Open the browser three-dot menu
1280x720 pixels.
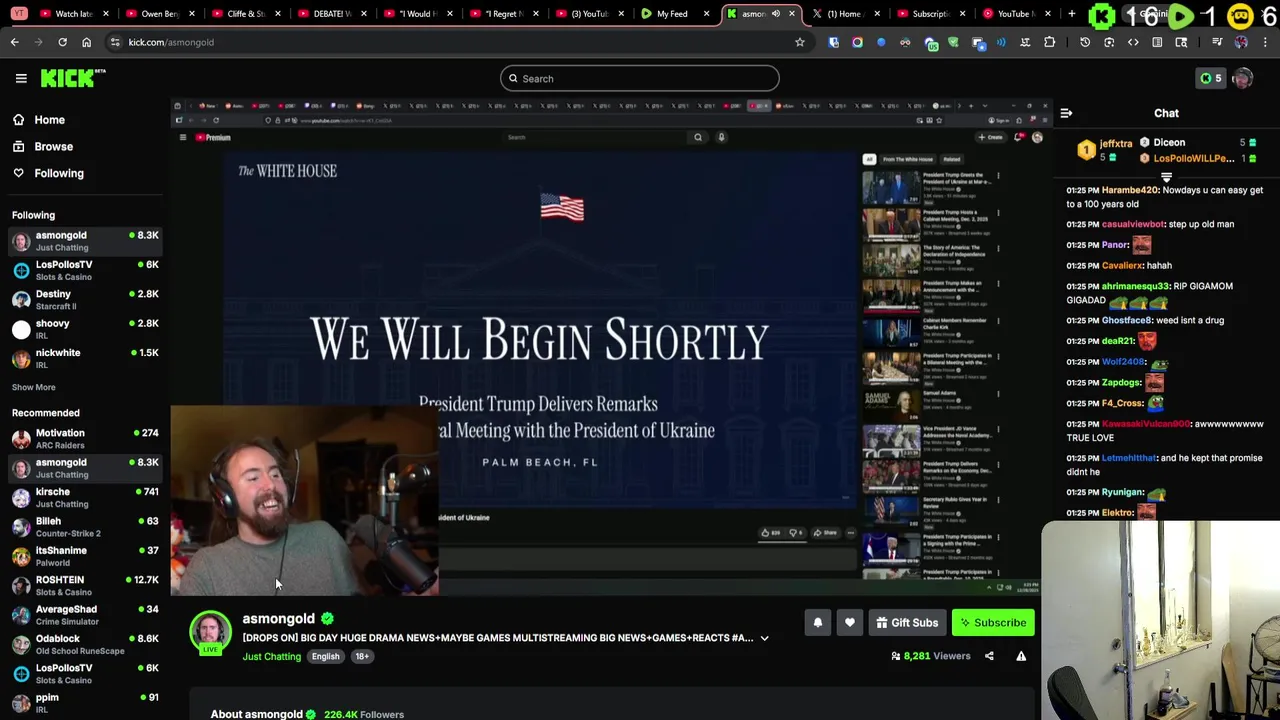[x=1266, y=42]
